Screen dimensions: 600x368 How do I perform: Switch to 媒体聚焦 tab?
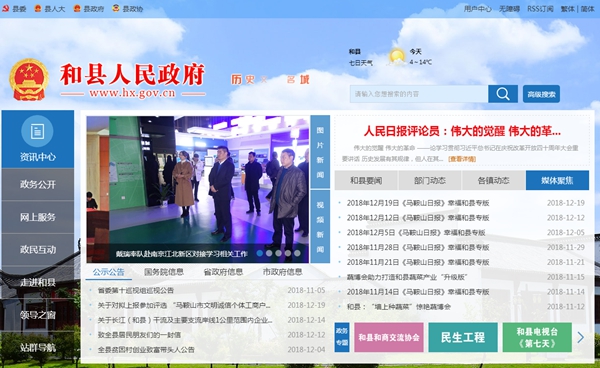[x=557, y=180]
